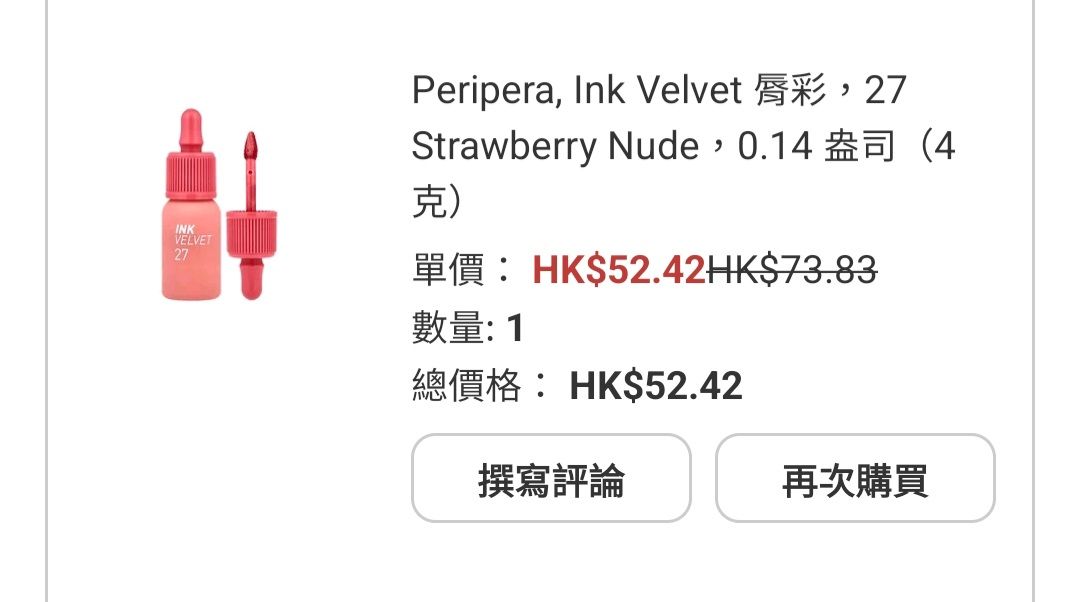This screenshot has height=602, width=1080.
Task: Select the red HK$52.42 unit price
Action: [x=619, y=270]
